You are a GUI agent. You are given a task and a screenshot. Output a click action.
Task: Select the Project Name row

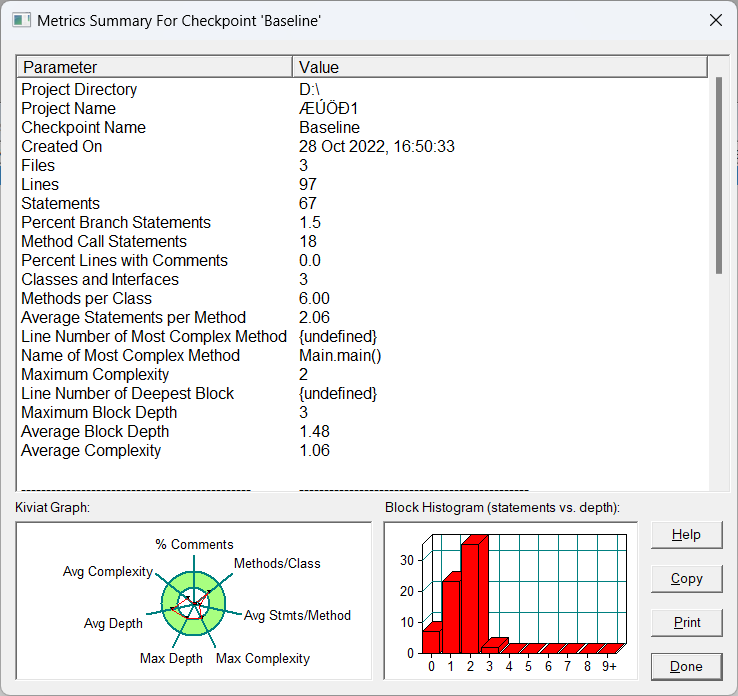[x=362, y=108]
